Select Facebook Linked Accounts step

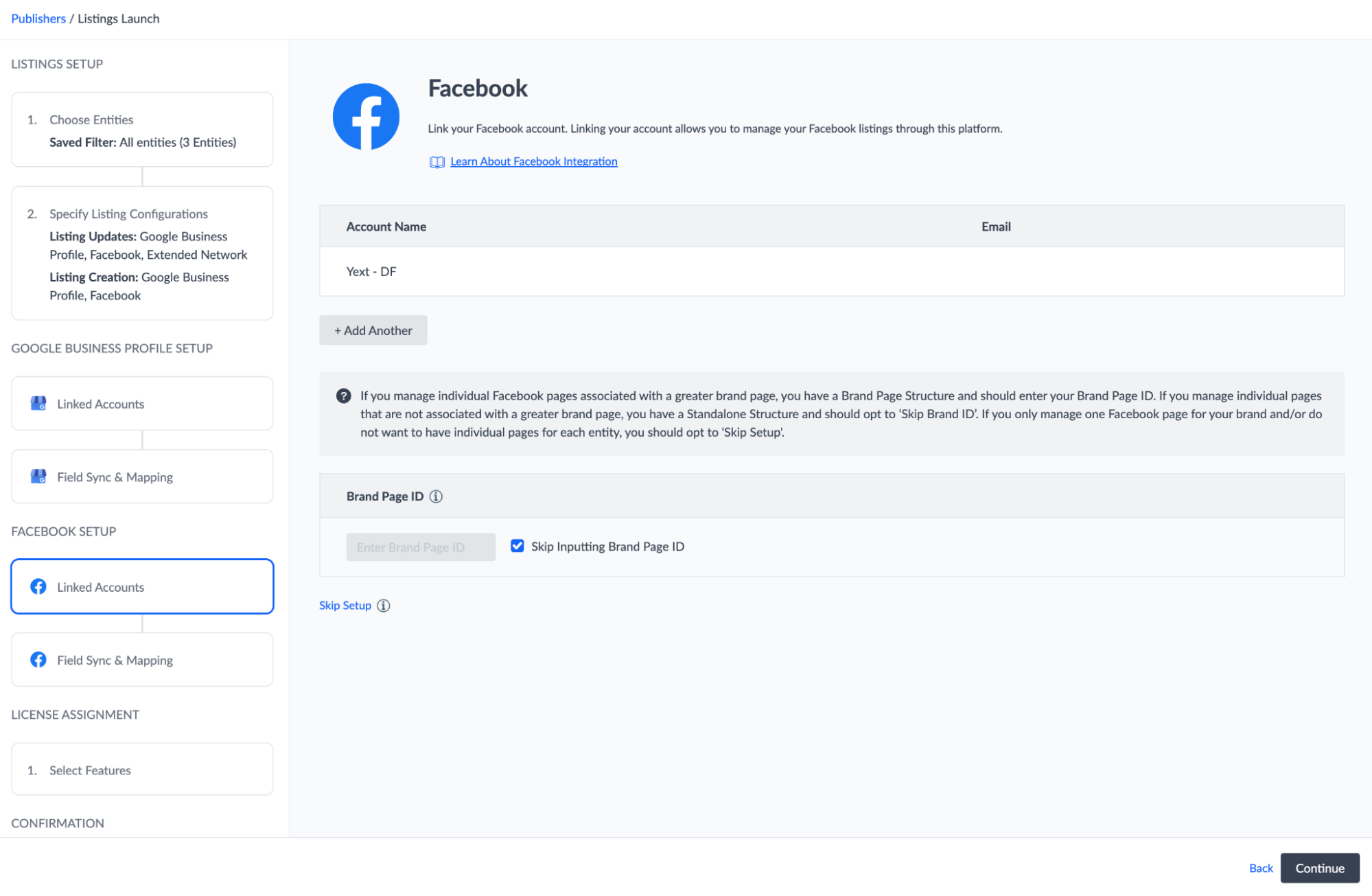pos(142,586)
